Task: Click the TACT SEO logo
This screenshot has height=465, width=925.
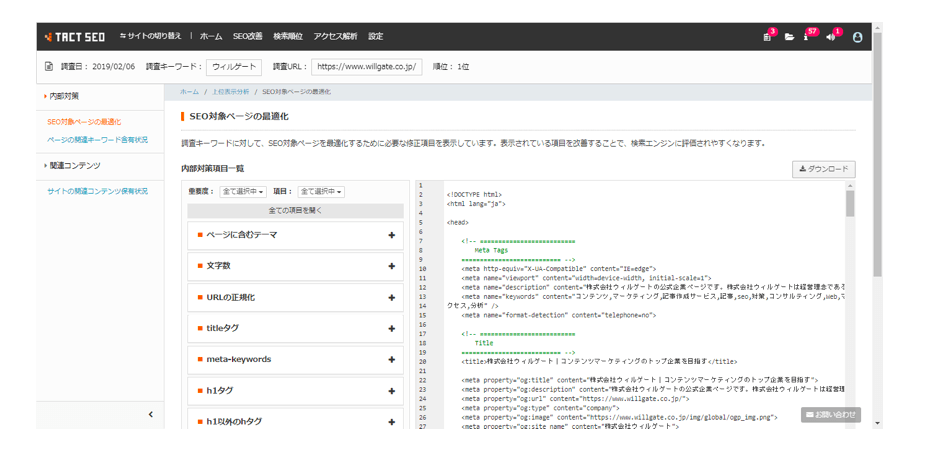Action: [75, 37]
